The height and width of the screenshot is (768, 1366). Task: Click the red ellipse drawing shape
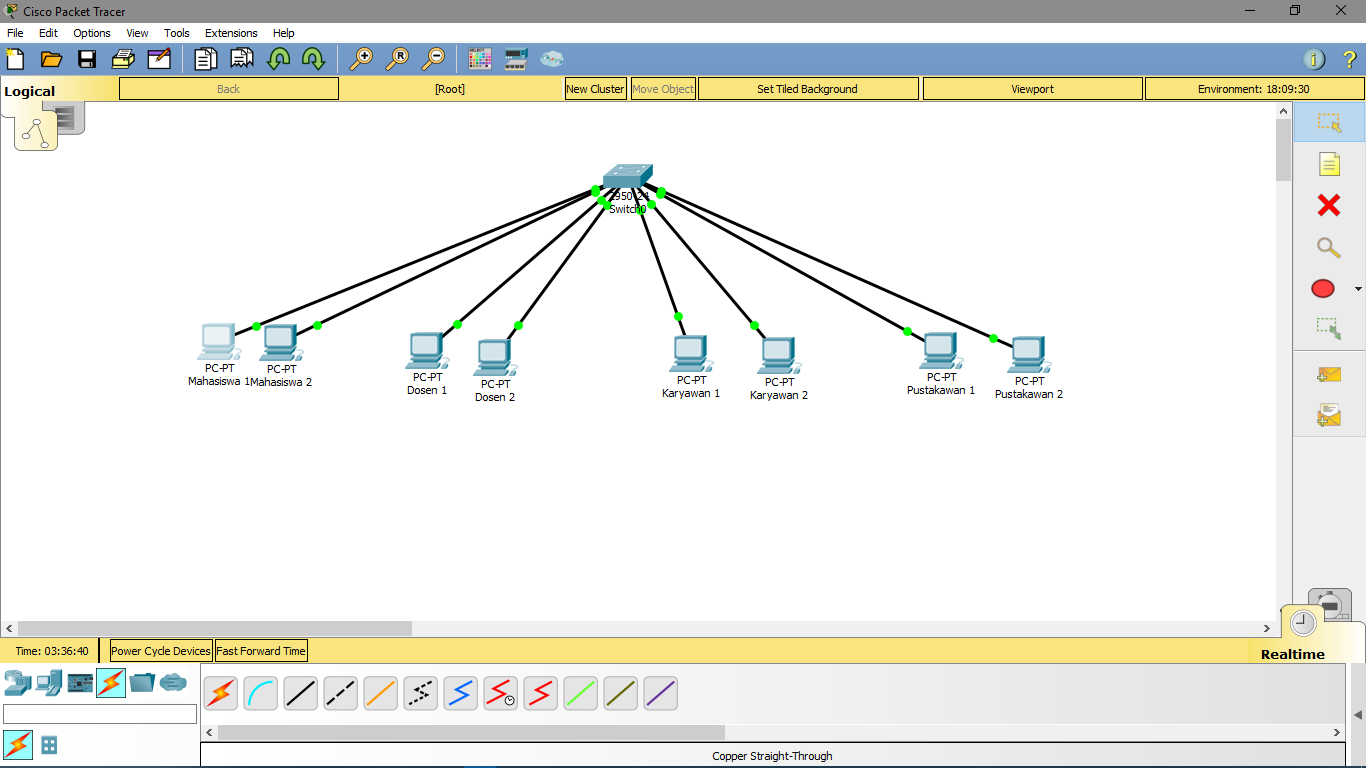point(1322,288)
